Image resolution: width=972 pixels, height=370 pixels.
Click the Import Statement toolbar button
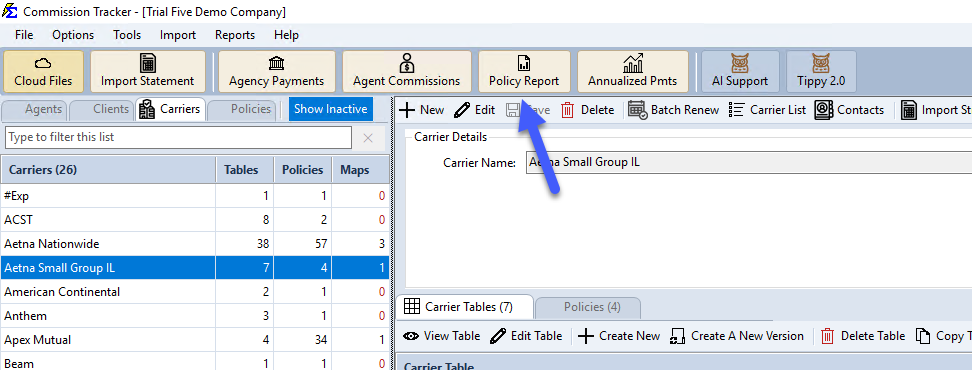point(148,71)
